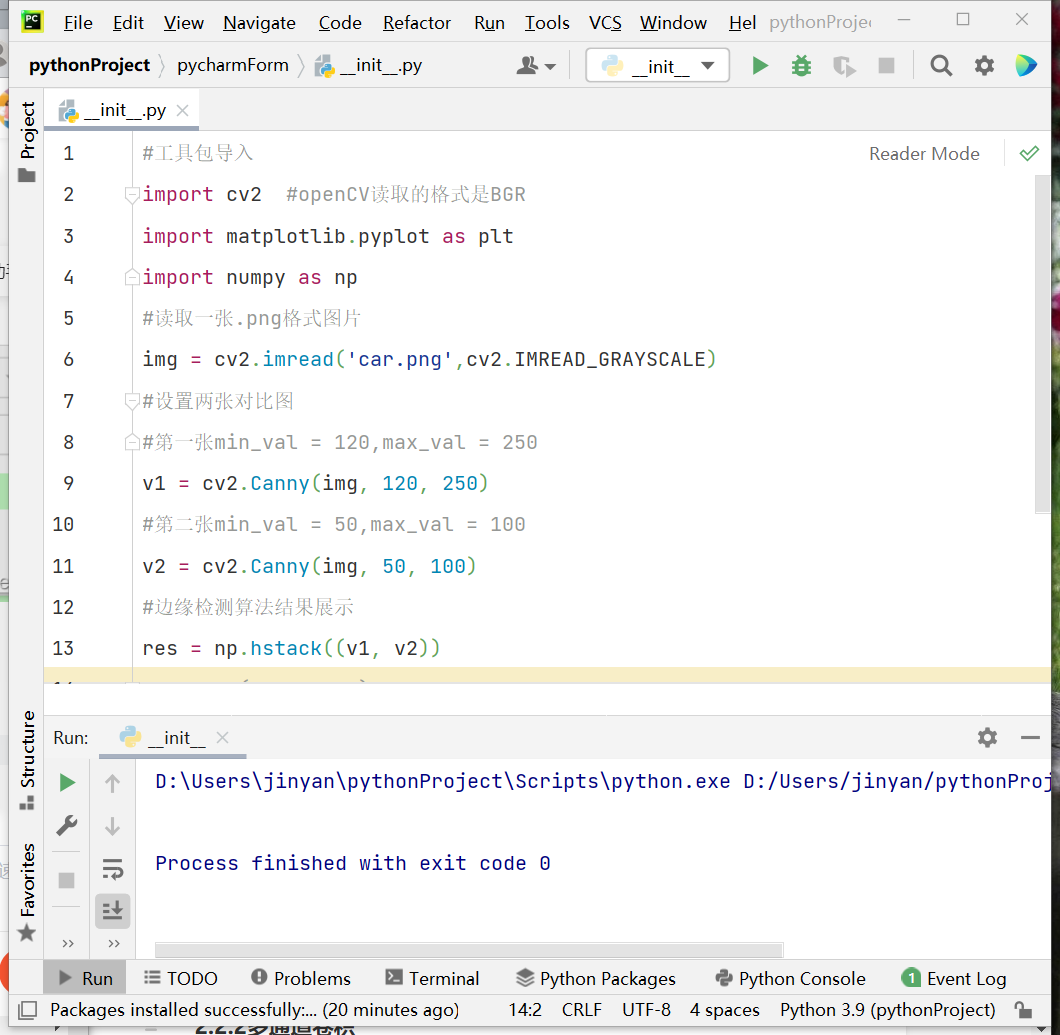Rerun __init__ using the Run panel play icon
This screenshot has width=1060, height=1035.
[x=65, y=782]
